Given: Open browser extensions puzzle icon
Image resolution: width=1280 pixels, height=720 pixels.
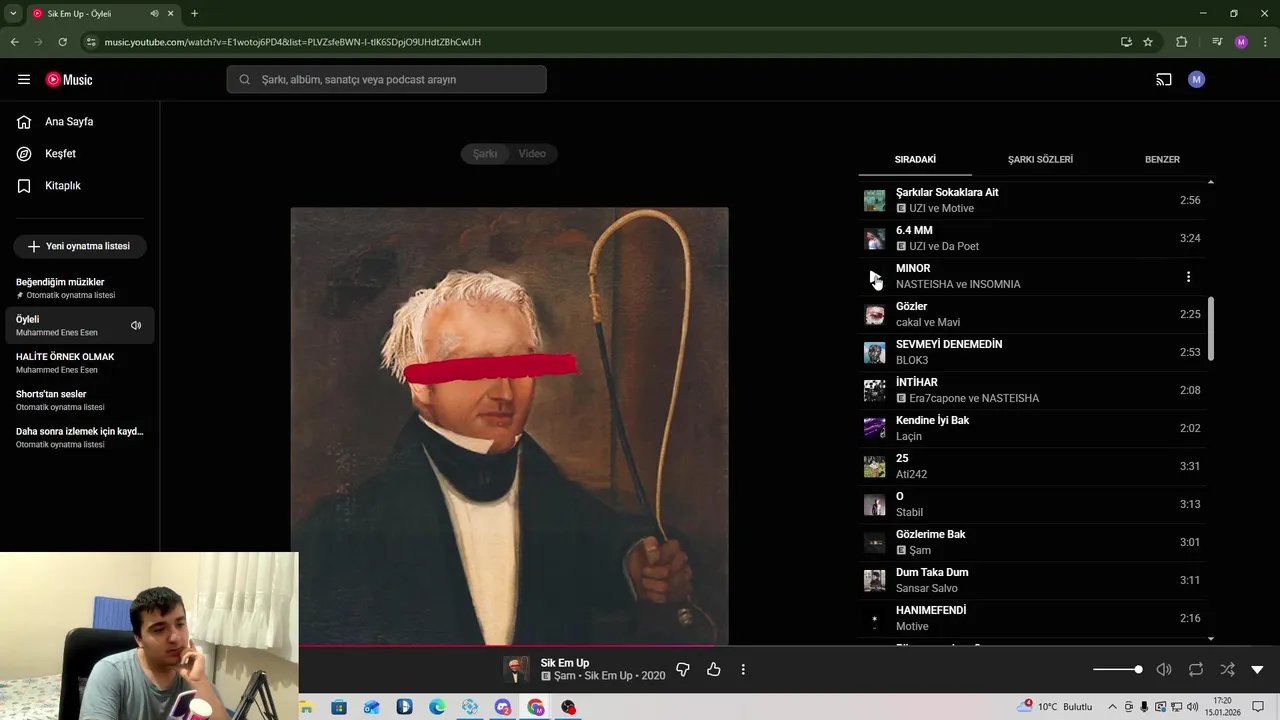Looking at the screenshot, I should [x=1181, y=42].
